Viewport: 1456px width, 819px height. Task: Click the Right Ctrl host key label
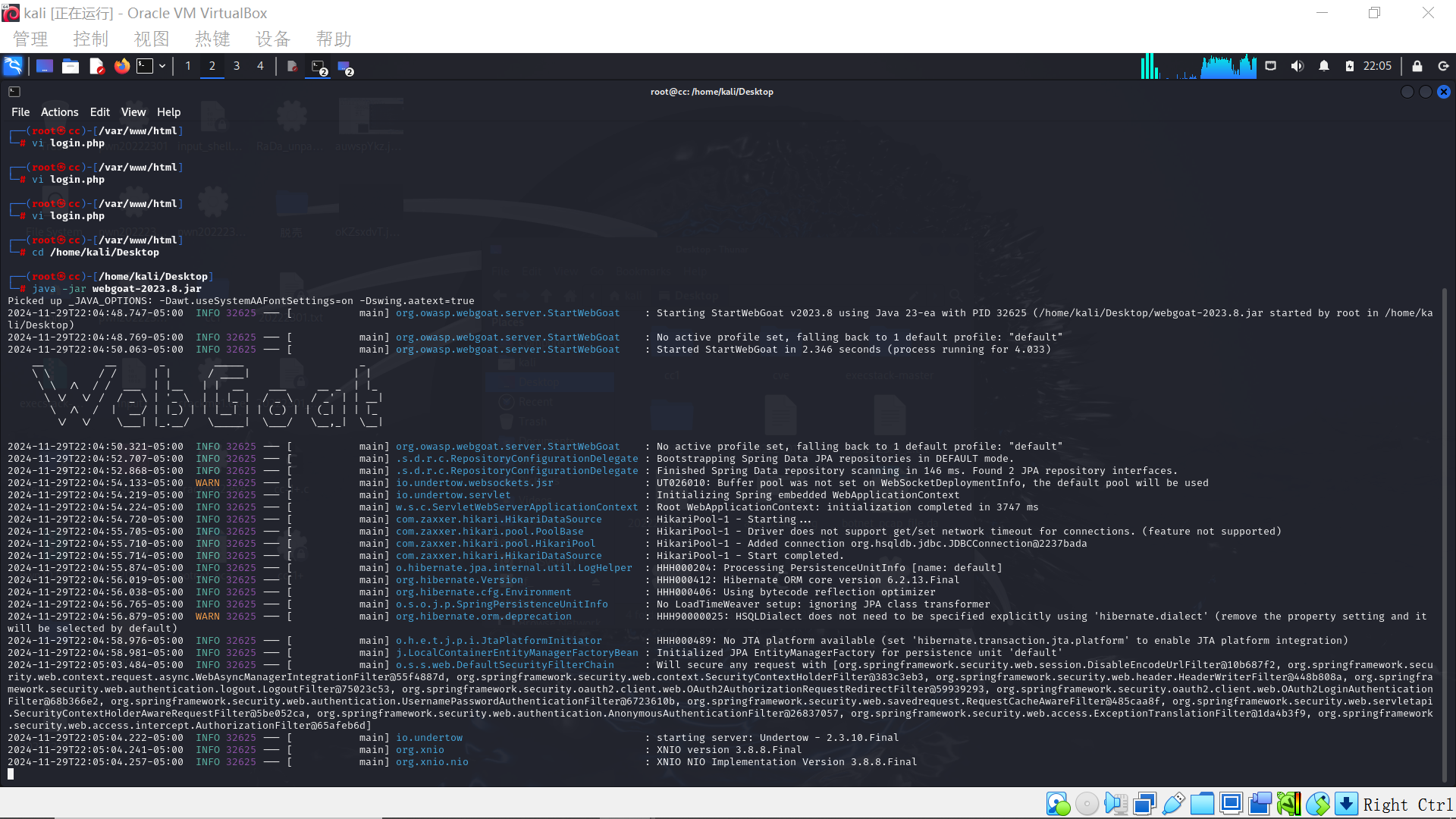pos(1407,805)
